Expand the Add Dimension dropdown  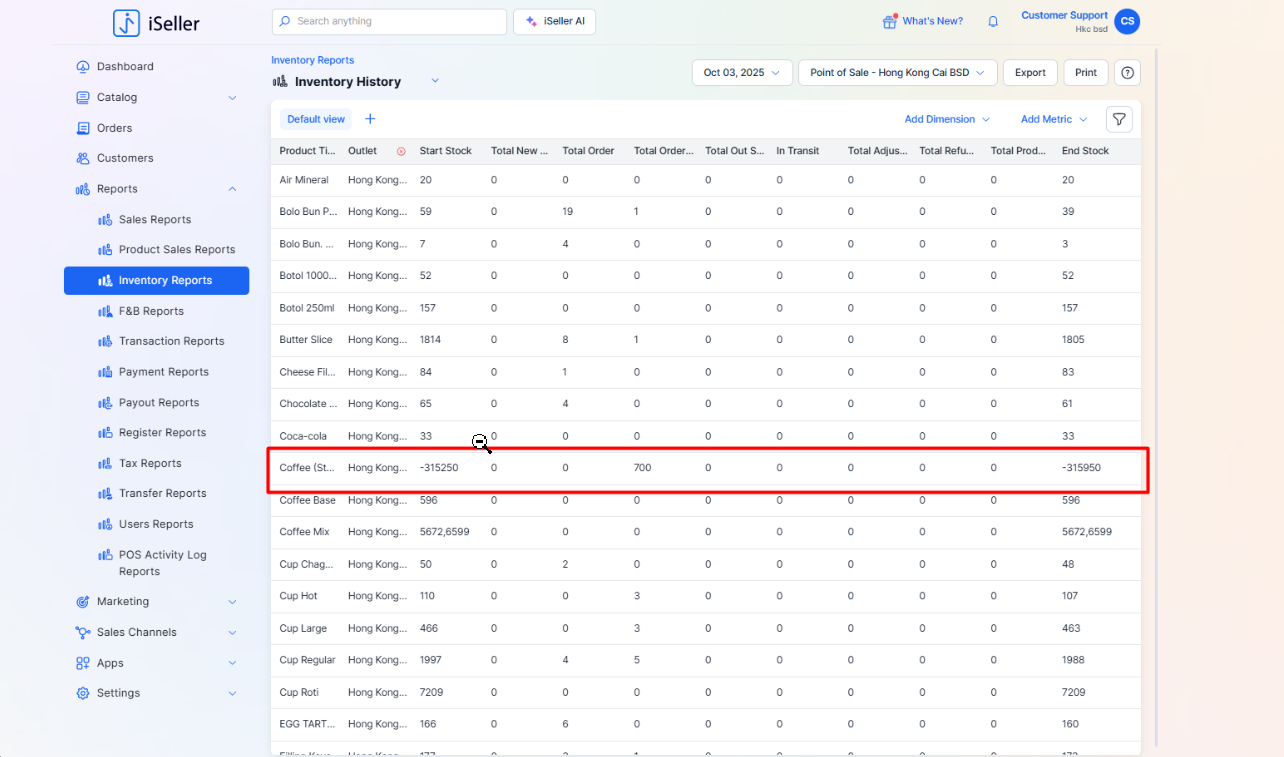pos(946,119)
